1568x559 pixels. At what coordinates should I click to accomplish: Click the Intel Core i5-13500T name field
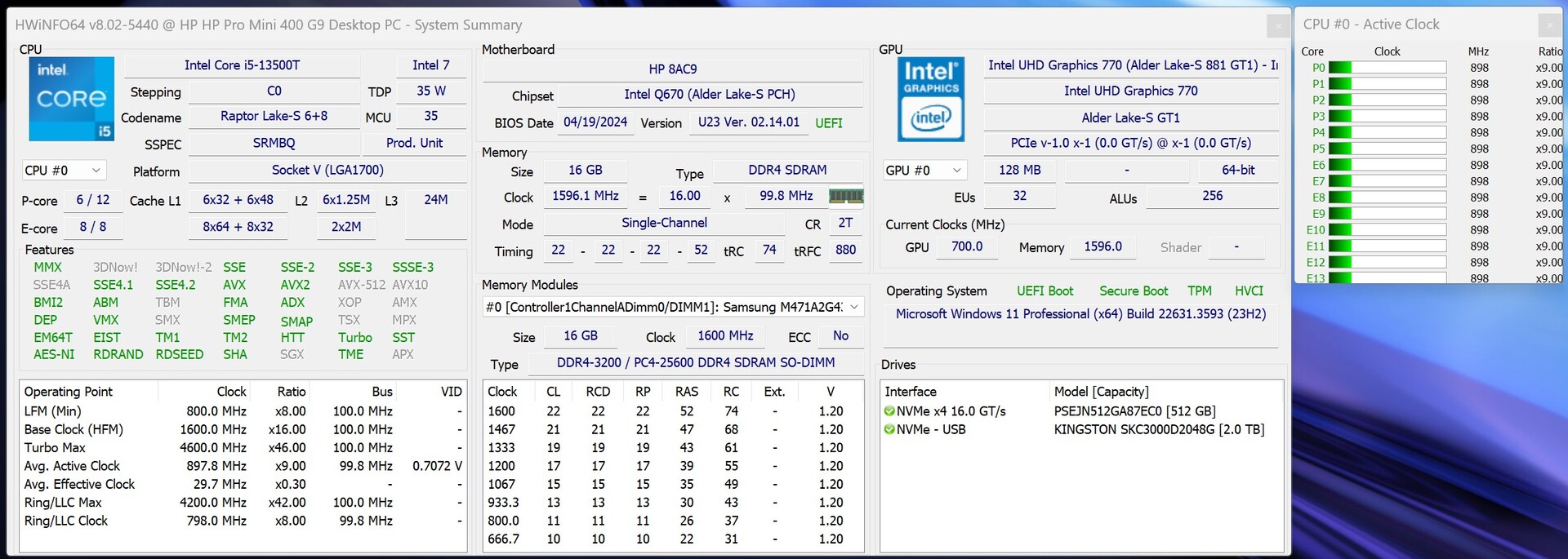click(242, 65)
